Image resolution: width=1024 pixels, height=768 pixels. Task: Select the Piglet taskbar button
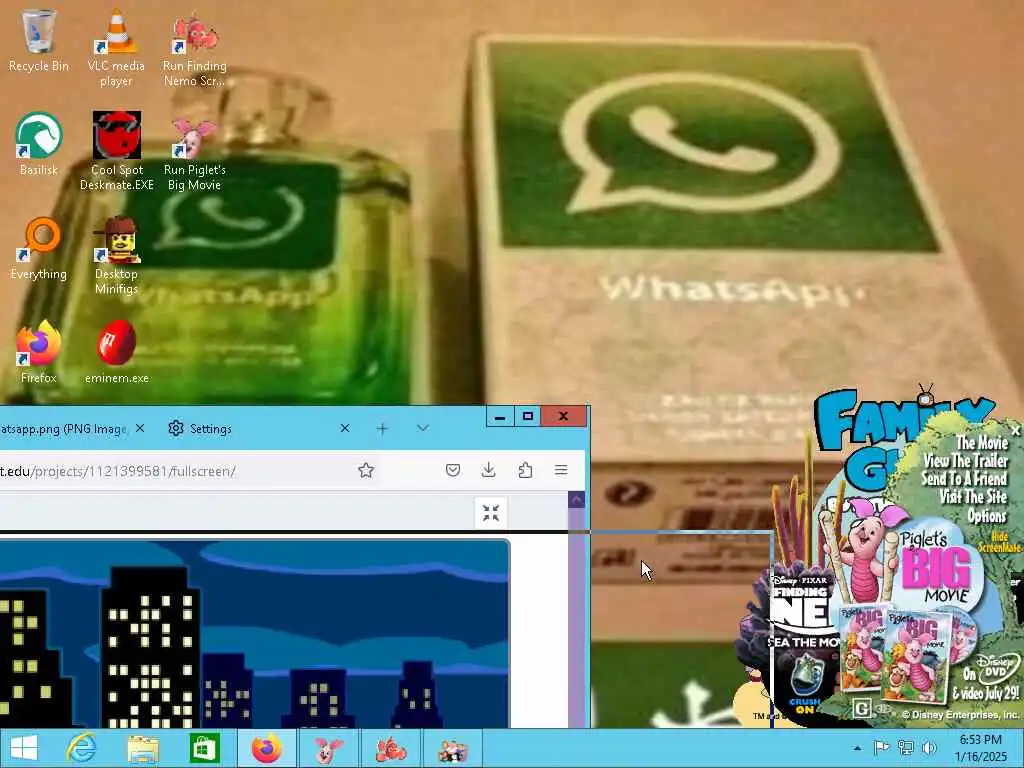click(x=328, y=748)
